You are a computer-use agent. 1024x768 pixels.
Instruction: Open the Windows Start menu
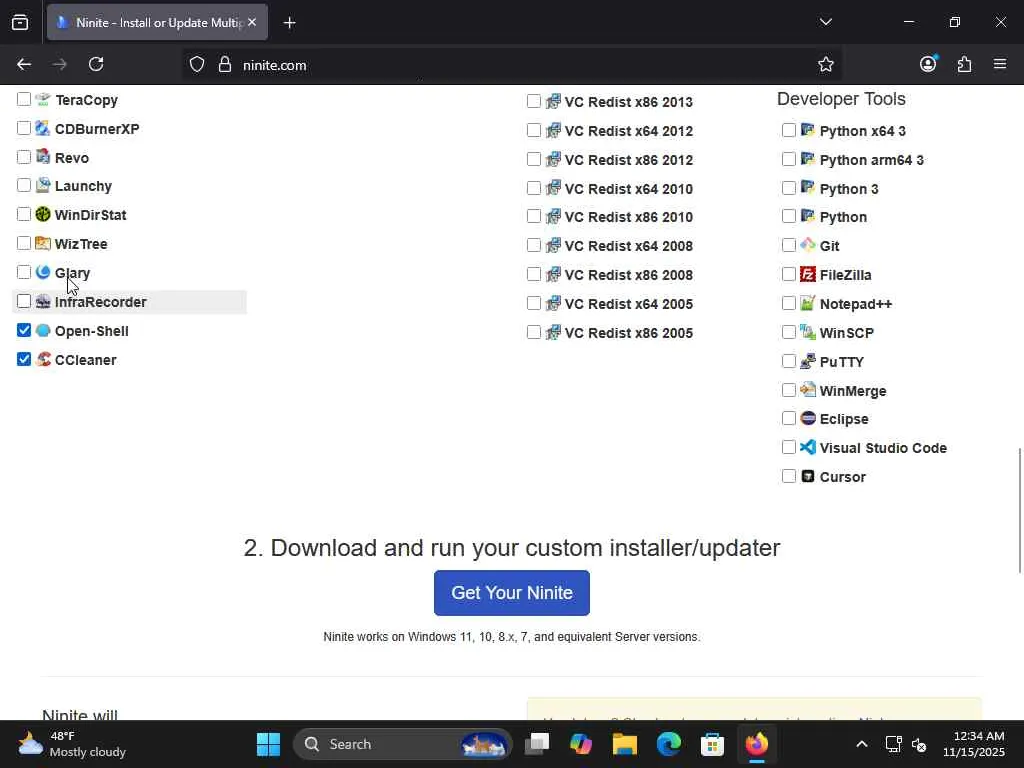(x=268, y=744)
